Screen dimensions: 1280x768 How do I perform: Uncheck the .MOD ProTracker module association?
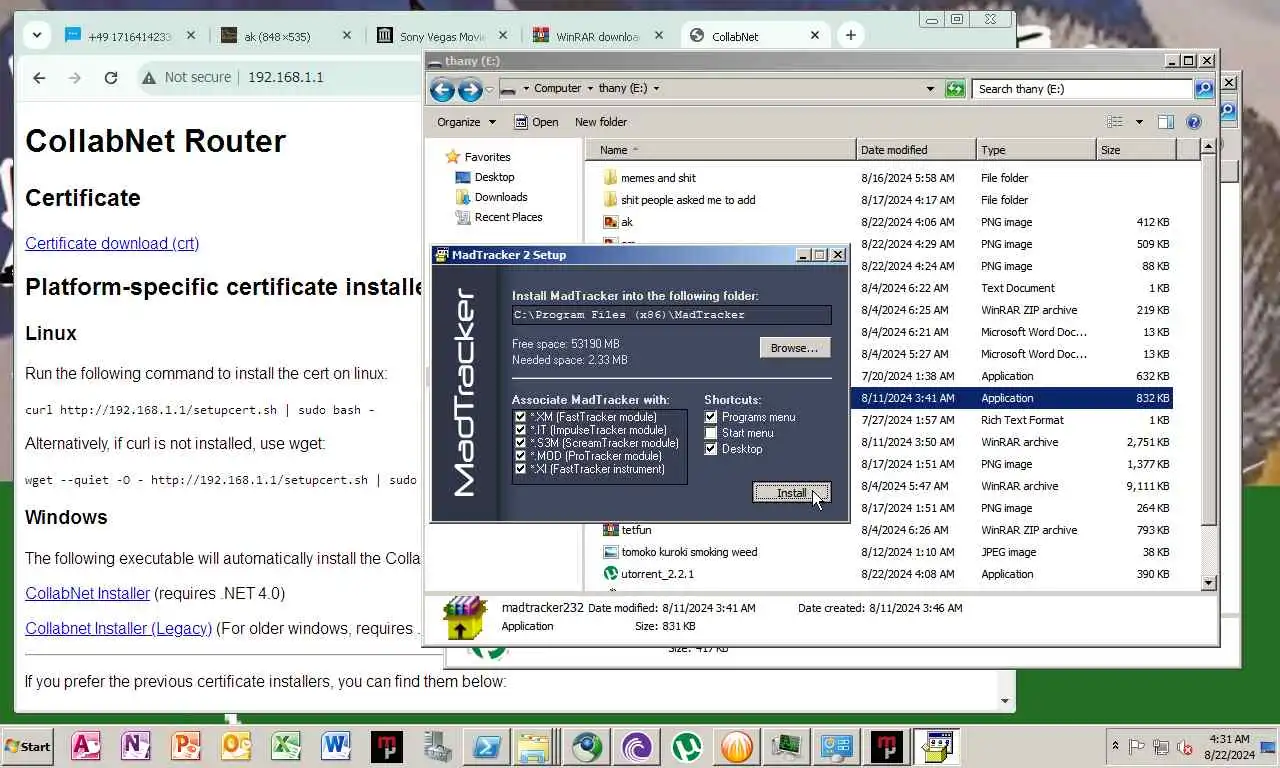[x=520, y=456]
